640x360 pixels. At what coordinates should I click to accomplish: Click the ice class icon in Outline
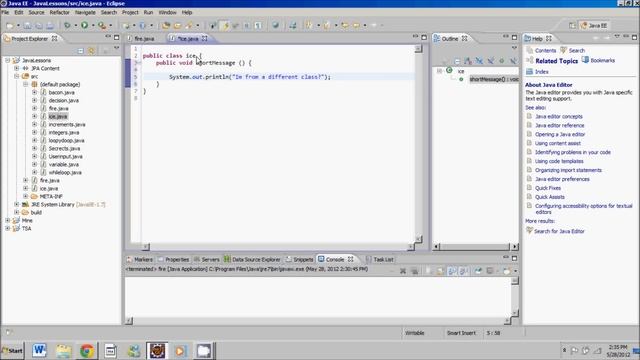point(449,71)
